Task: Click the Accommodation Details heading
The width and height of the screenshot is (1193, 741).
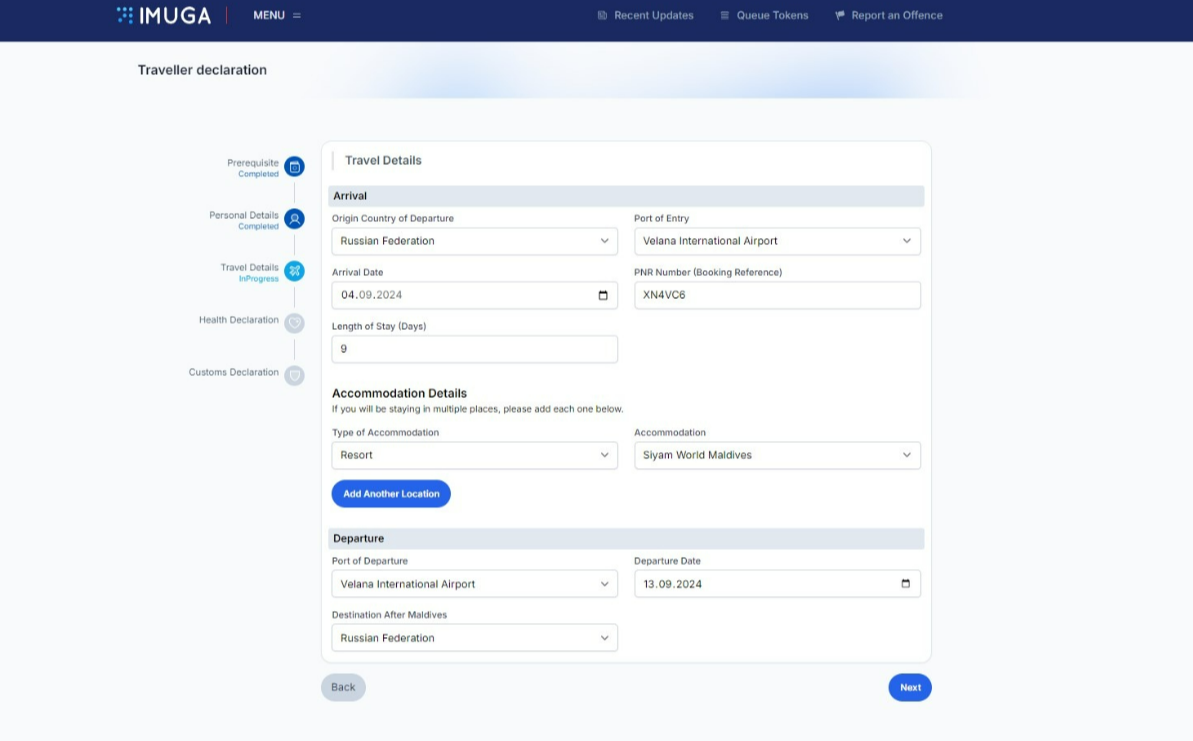Action: point(399,393)
